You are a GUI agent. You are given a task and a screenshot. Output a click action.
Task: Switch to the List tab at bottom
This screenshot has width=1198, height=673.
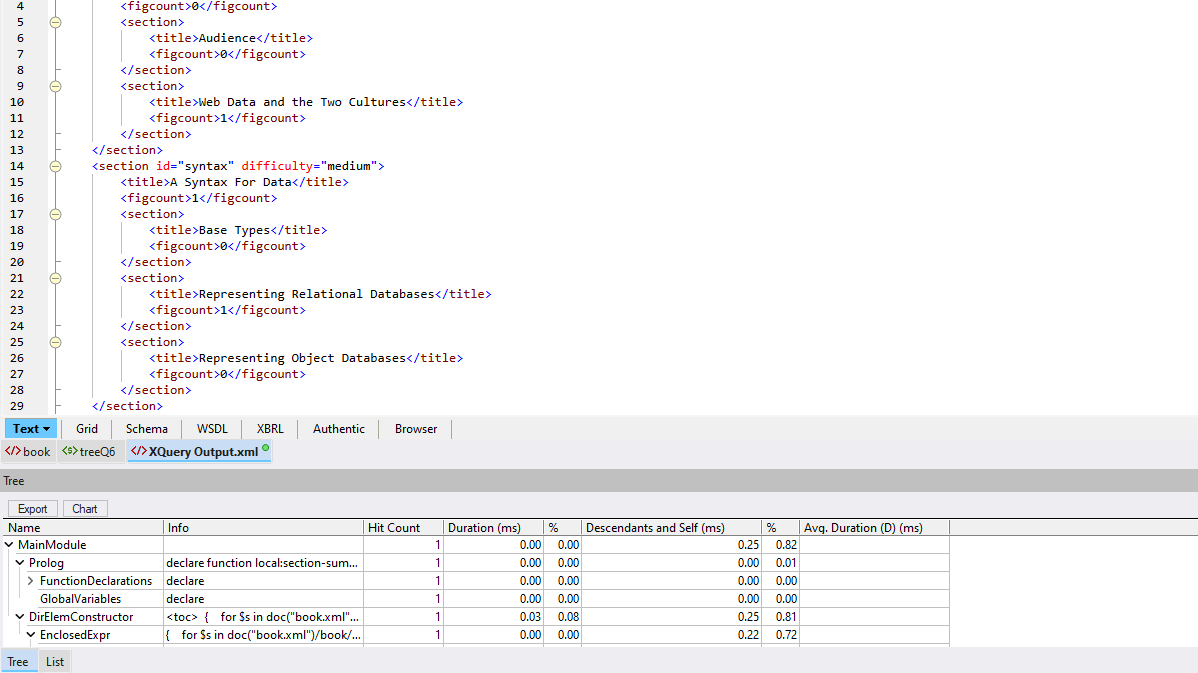pos(55,662)
